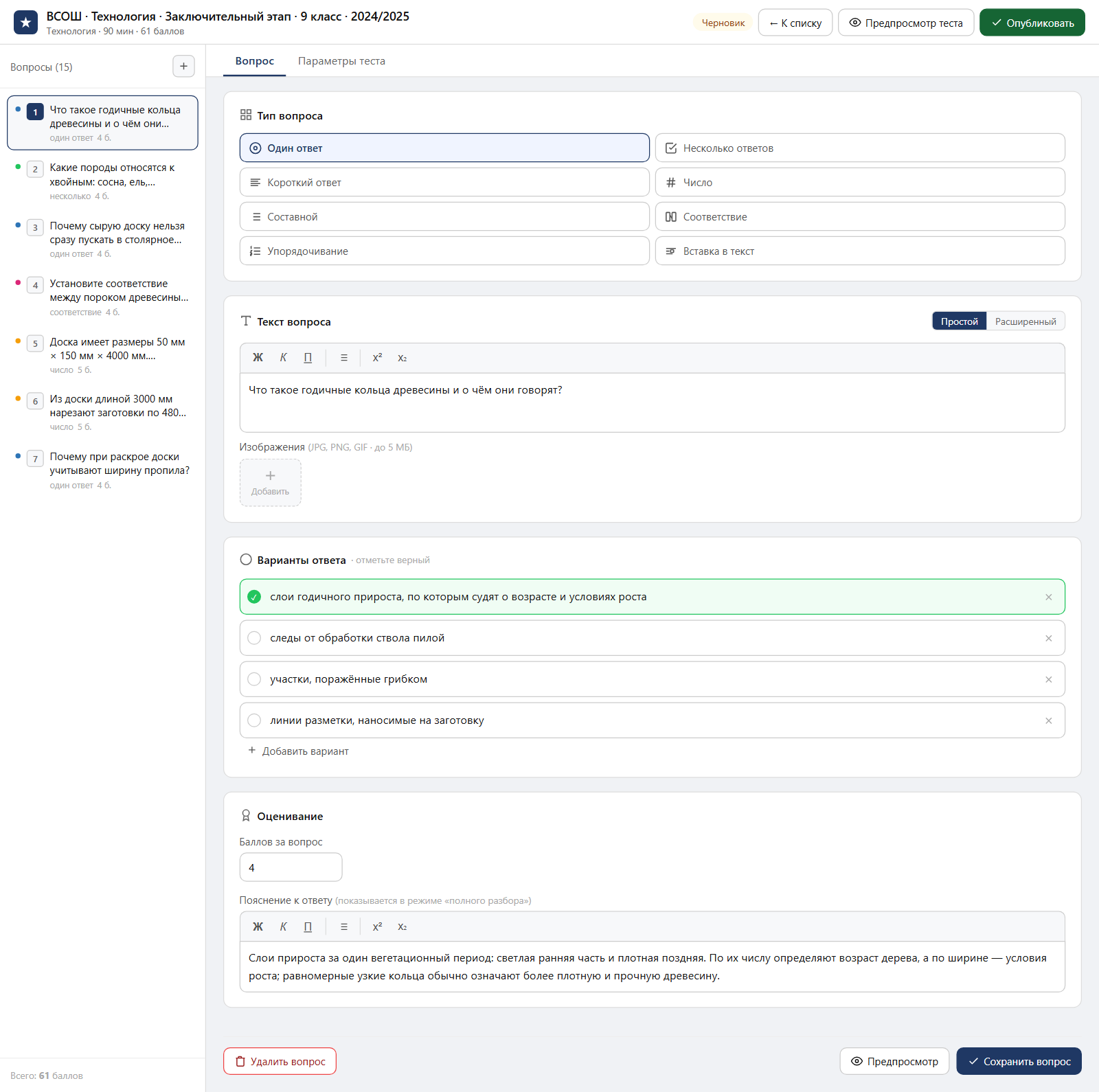The height and width of the screenshot is (1092, 1099).
Task: Toggle superscript in question text toolbar
Action: click(x=377, y=358)
